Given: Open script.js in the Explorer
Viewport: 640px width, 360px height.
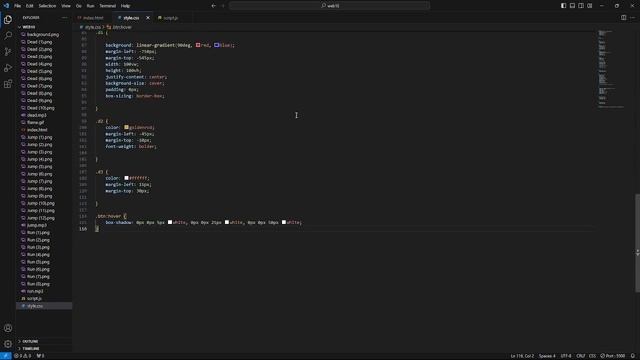Looking at the screenshot, I should (x=34, y=298).
